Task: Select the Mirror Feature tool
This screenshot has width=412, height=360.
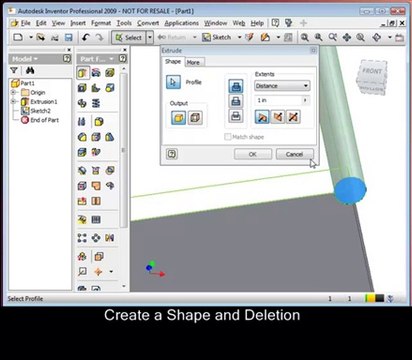Action: click(x=110, y=238)
